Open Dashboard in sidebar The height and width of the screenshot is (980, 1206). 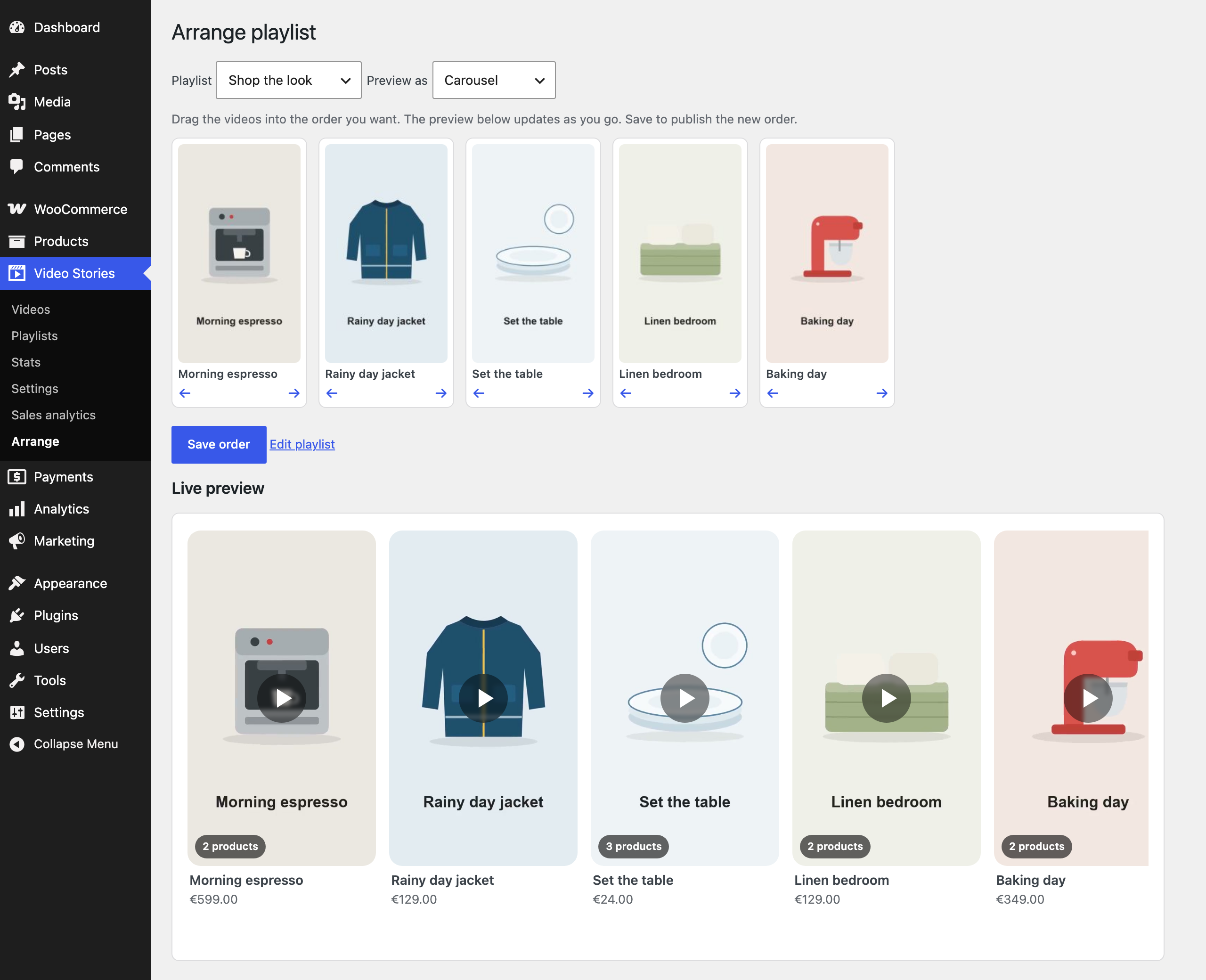click(x=75, y=27)
